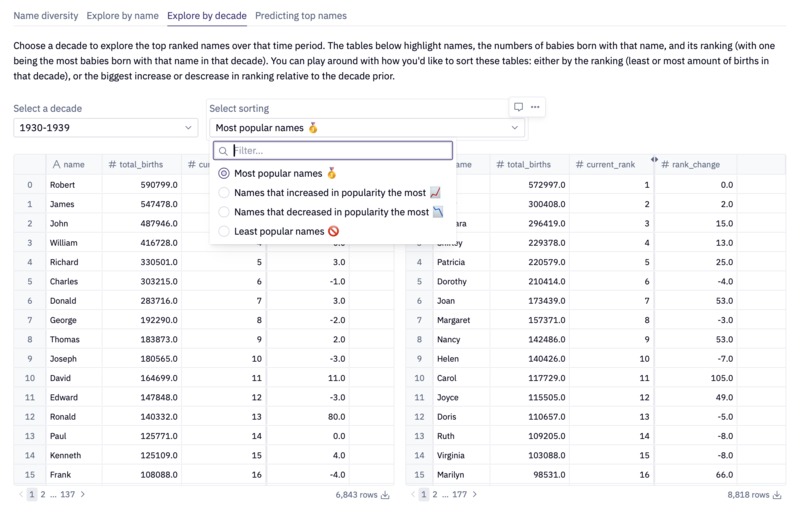Click rank change value 105.0

click(721, 378)
